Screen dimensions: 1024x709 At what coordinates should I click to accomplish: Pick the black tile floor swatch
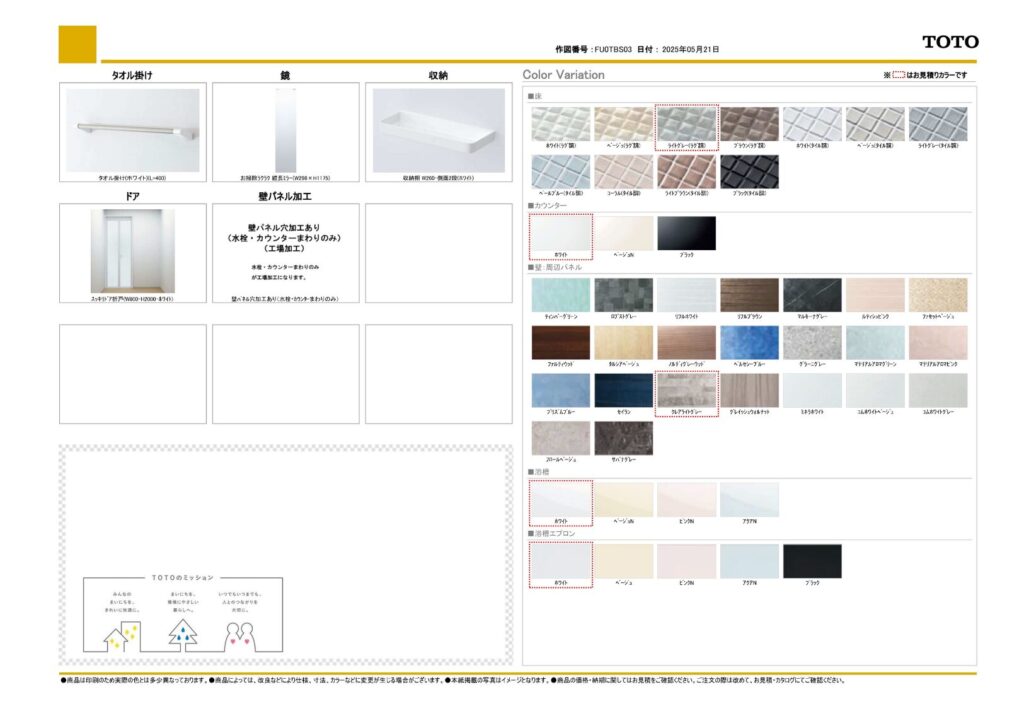(x=749, y=172)
